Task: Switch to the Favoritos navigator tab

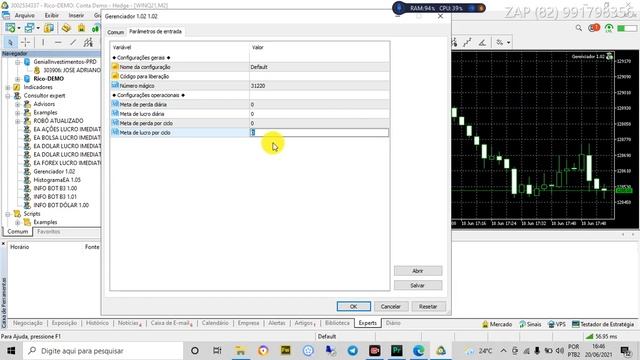Action: point(49,231)
